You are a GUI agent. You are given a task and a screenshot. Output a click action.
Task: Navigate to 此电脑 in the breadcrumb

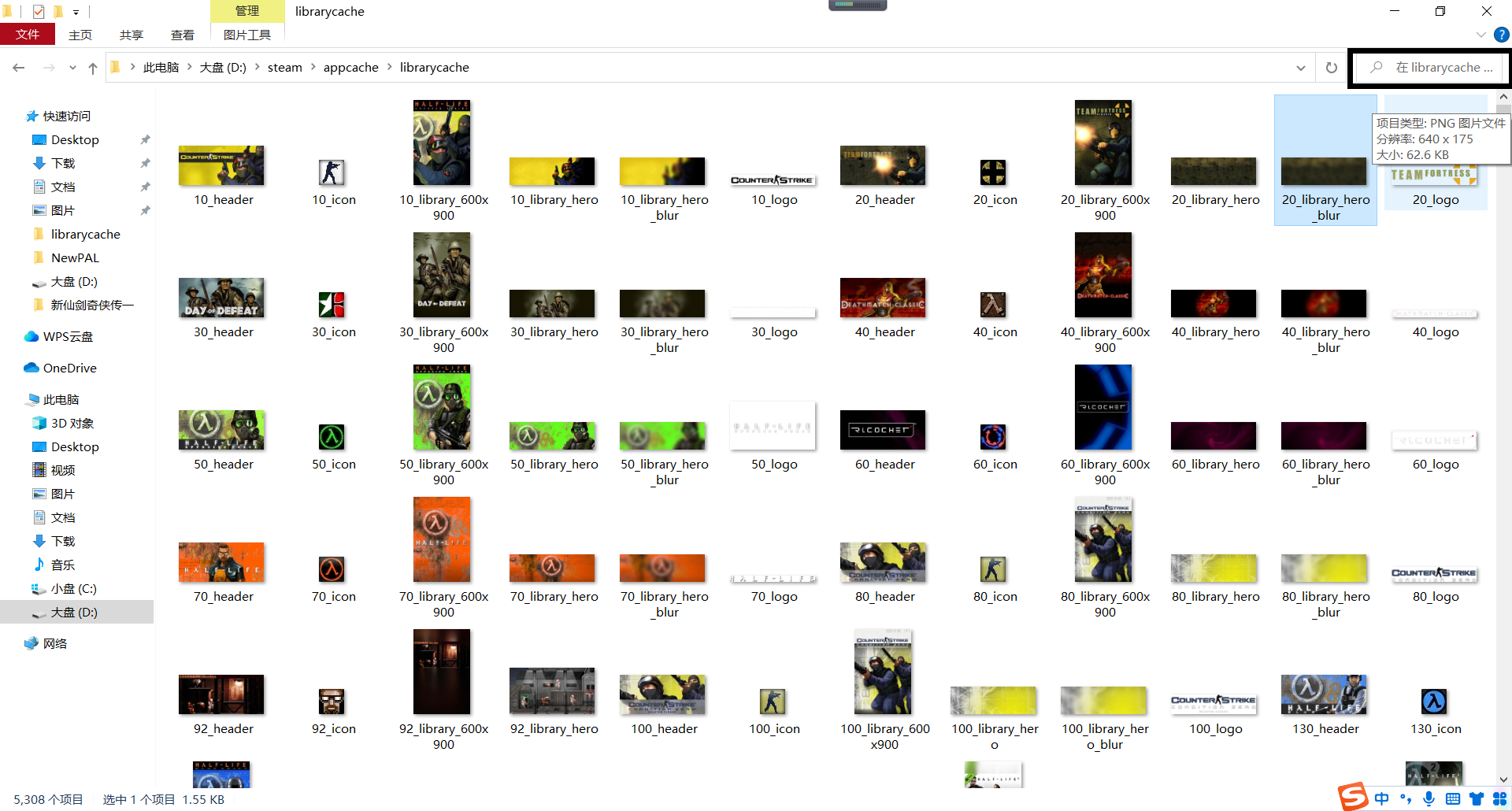click(161, 68)
